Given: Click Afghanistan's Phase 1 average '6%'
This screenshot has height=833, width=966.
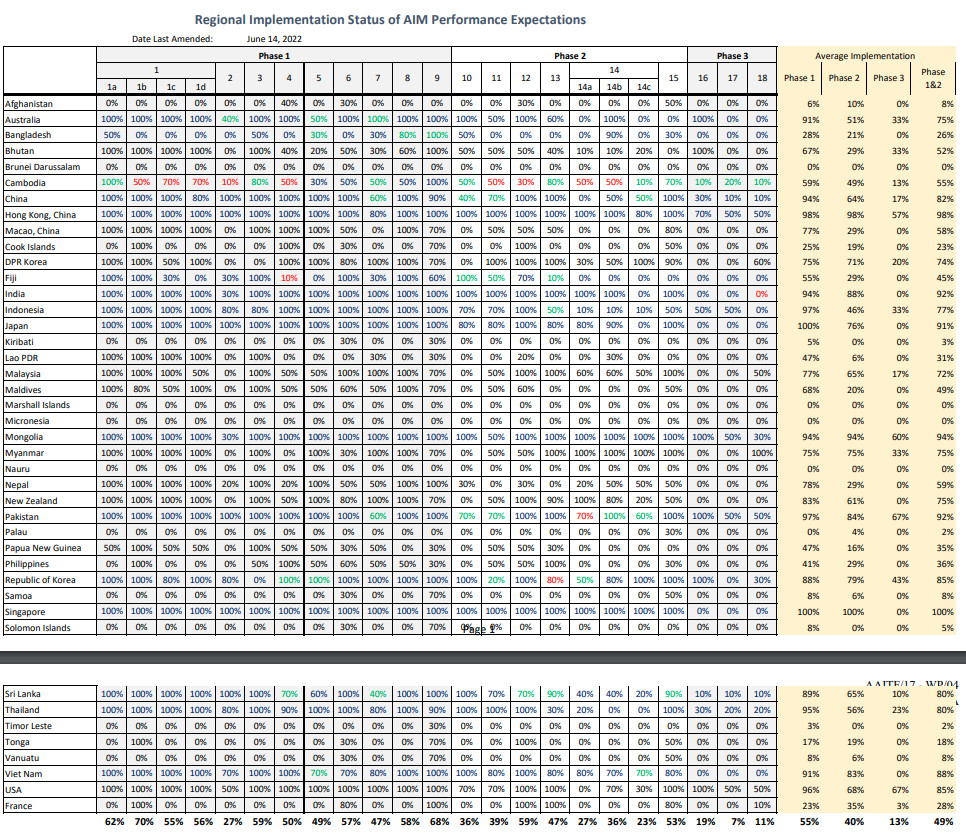Looking at the screenshot, I should (813, 104).
